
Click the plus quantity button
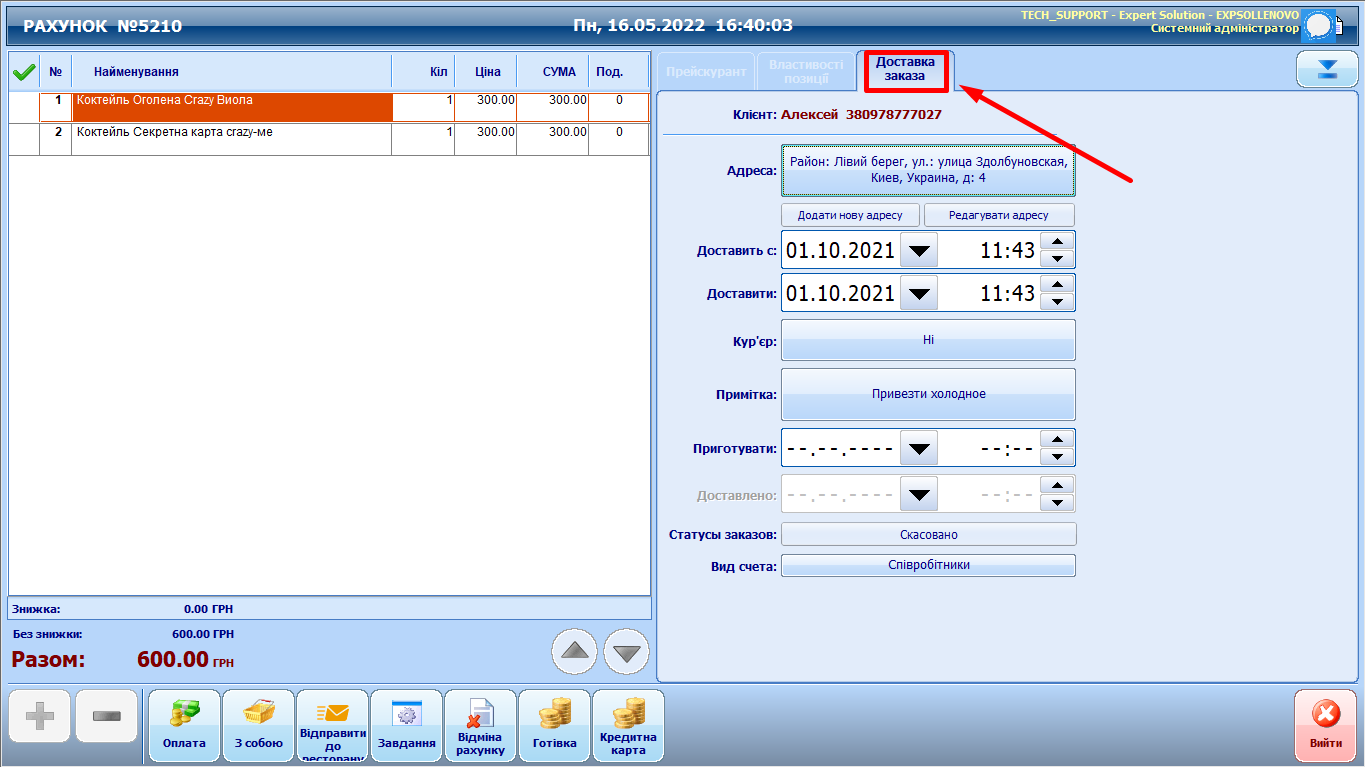pos(40,716)
